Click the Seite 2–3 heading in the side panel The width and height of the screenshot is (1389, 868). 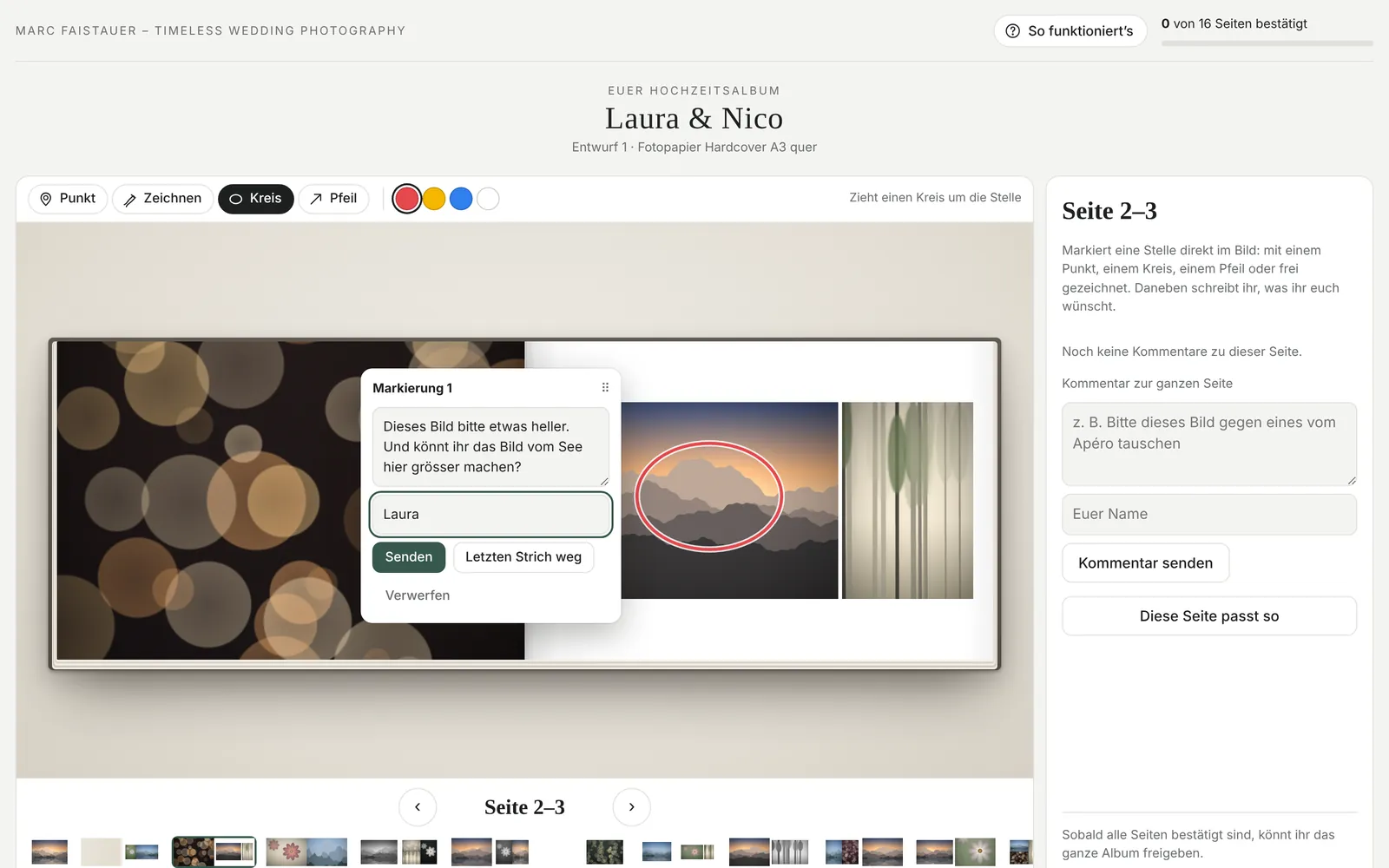pos(1109,211)
